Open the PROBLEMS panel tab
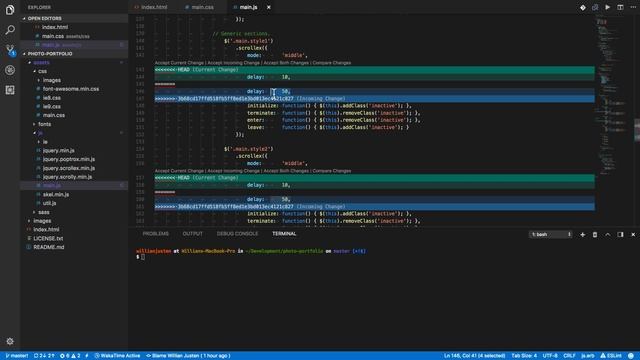Viewport: 640px width, 360px height. [156, 234]
